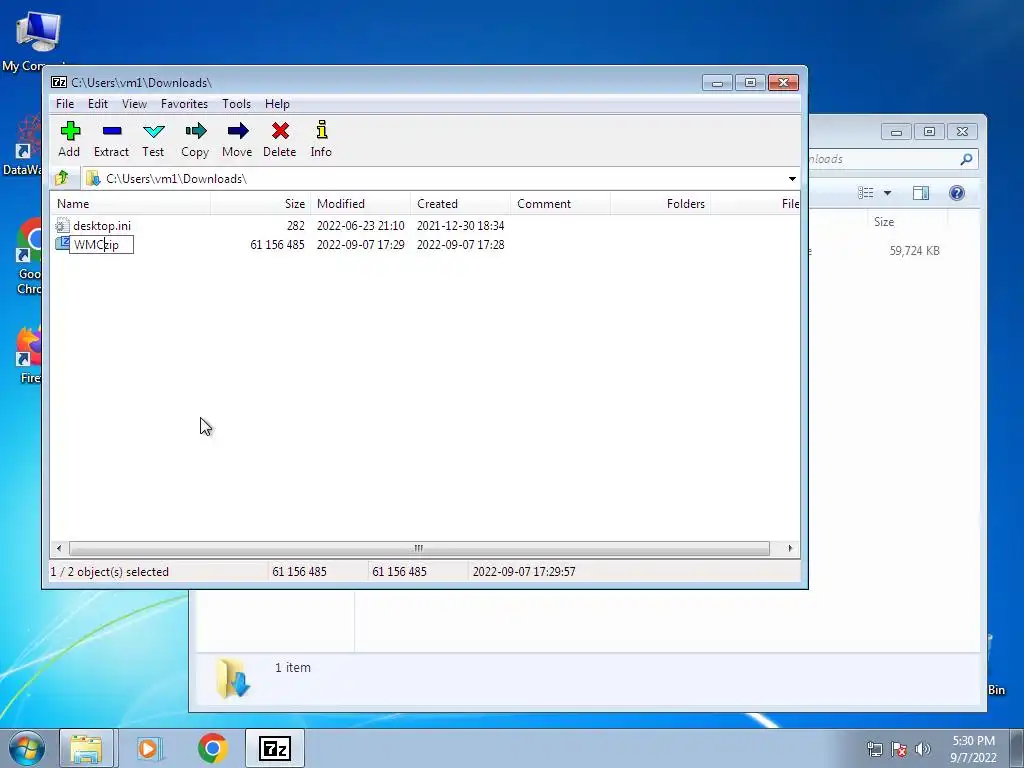Click modified date 2022-06-23 21:10

tap(360, 225)
